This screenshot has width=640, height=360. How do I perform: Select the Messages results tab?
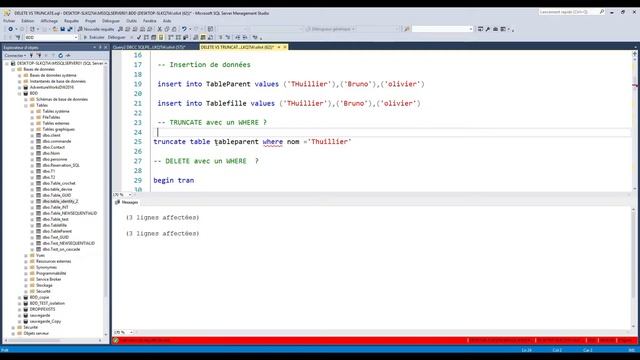click(x=127, y=202)
